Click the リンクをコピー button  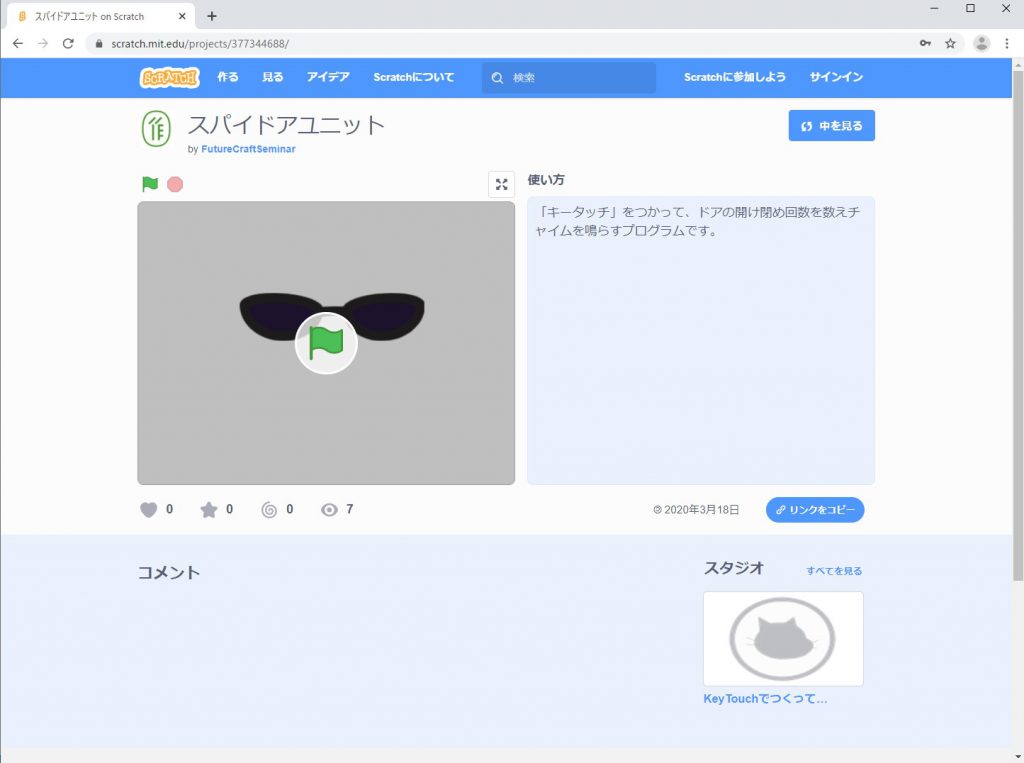815,510
